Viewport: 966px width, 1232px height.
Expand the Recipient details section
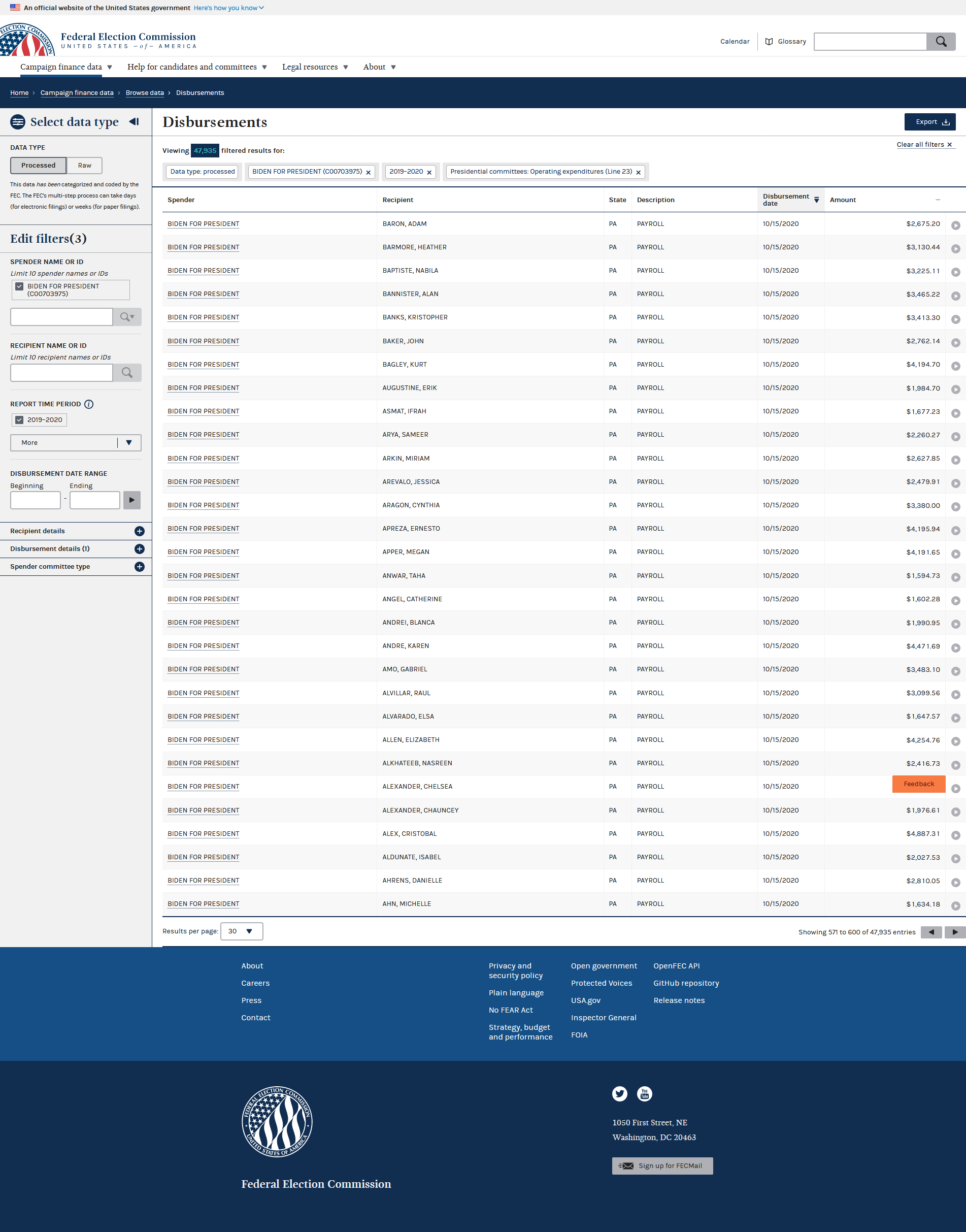tap(76, 531)
